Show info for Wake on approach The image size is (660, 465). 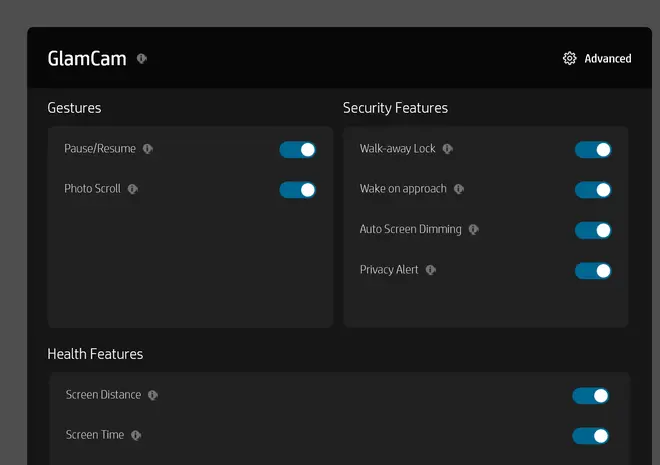pos(459,189)
